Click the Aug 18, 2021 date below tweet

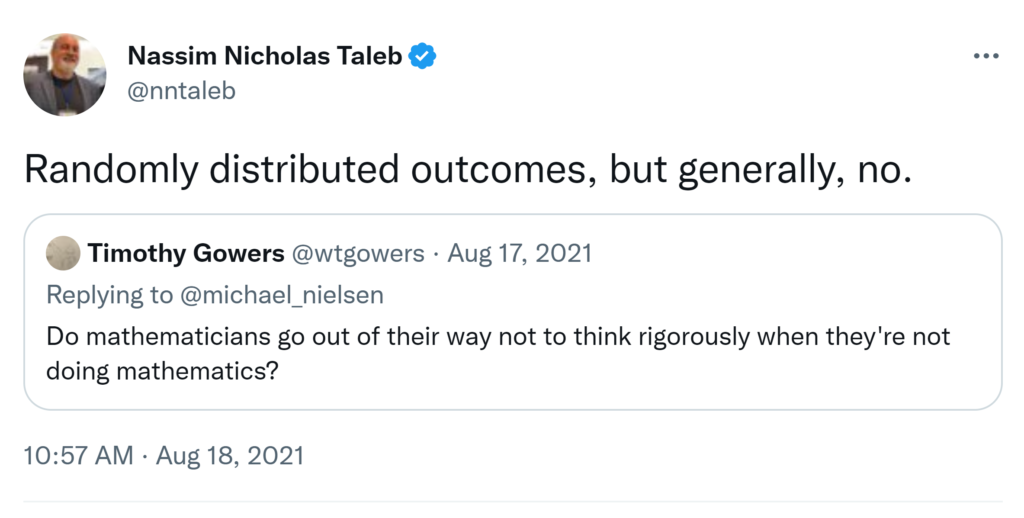point(229,456)
